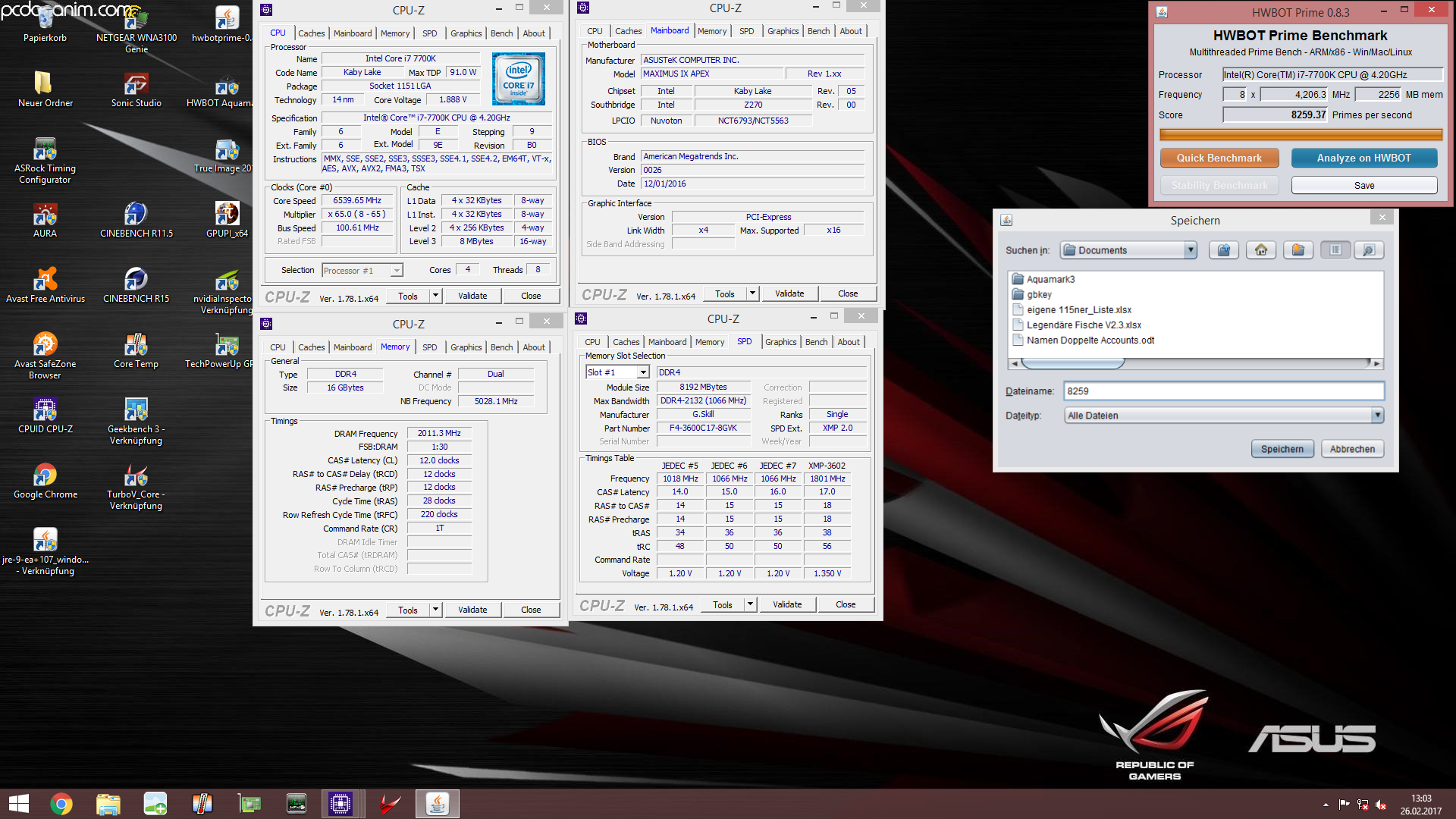The height and width of the screenshot is (819, 1456).
Task: Click the home folder icon in Speichern dialog
Action: pyautogui.click(x=1260, y=250)
